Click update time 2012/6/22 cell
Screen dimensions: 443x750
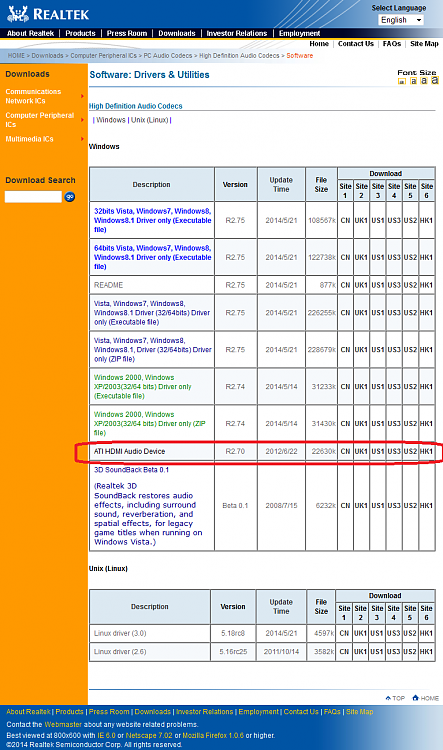(281, 451)
